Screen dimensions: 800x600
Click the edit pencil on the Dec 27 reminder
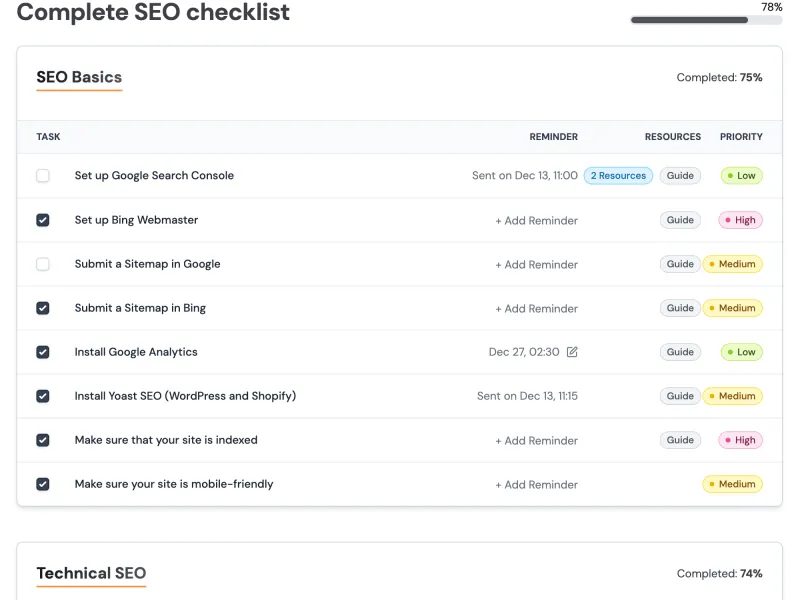pos(570,352)
